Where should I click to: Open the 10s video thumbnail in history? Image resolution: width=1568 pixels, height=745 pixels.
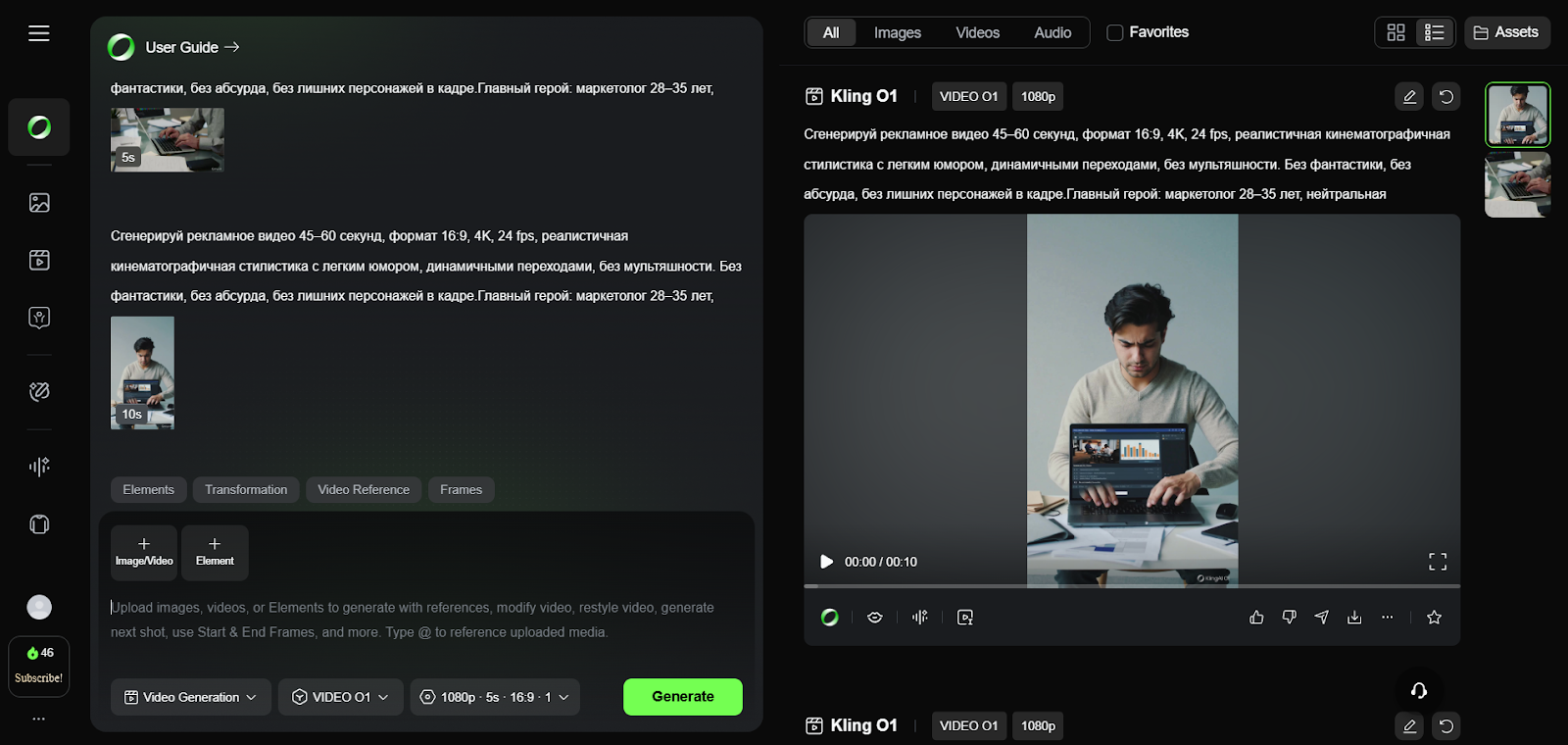tap(142, 372)
